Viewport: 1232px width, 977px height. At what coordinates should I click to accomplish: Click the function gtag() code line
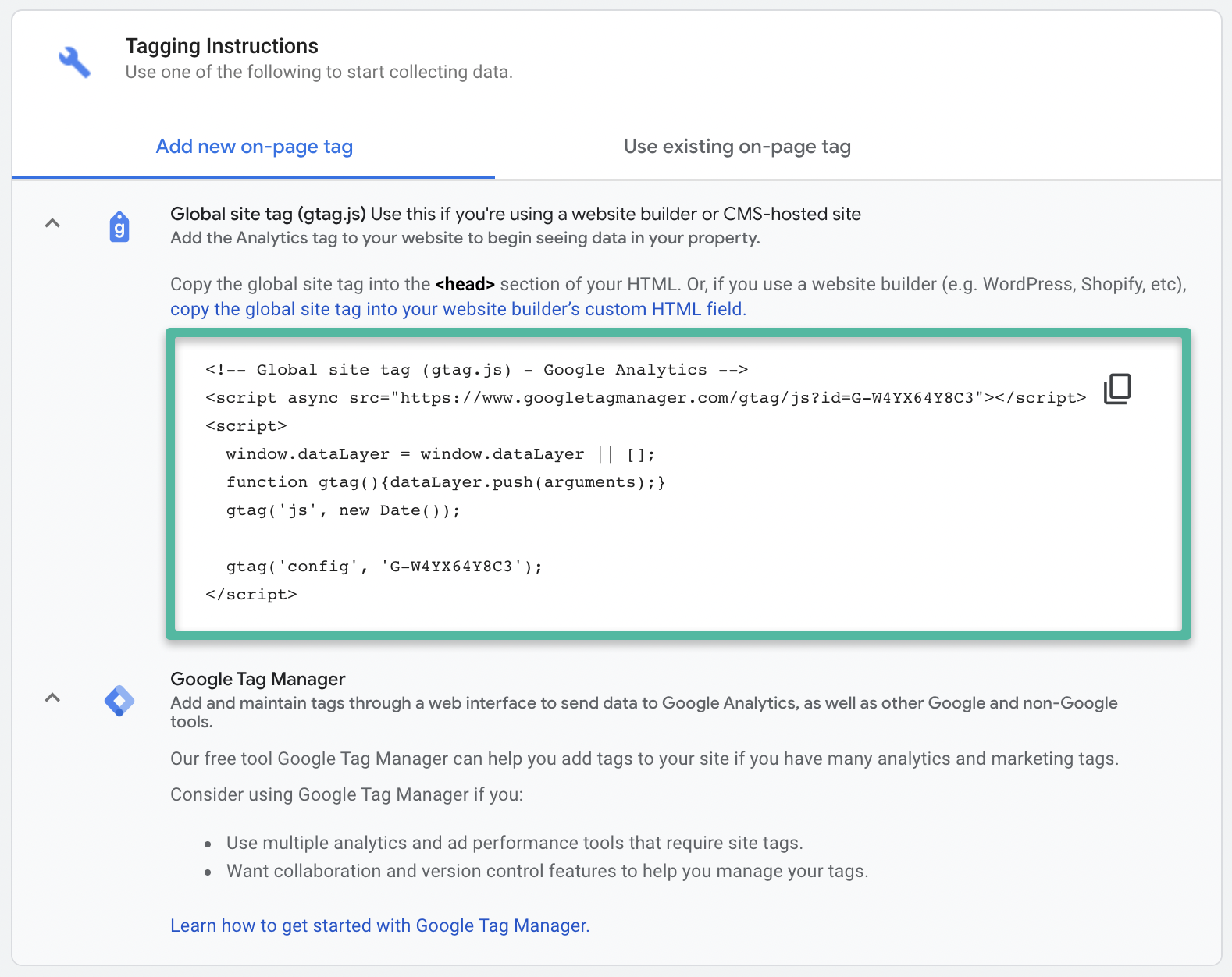click(x=446, y=482)
